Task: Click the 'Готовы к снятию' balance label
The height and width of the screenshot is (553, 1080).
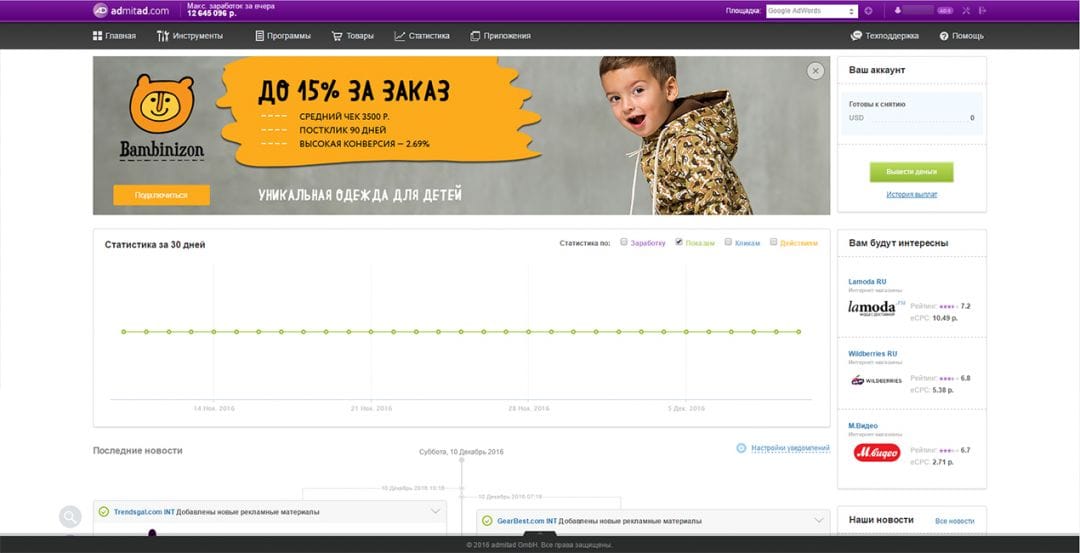Action: (877, 105)
